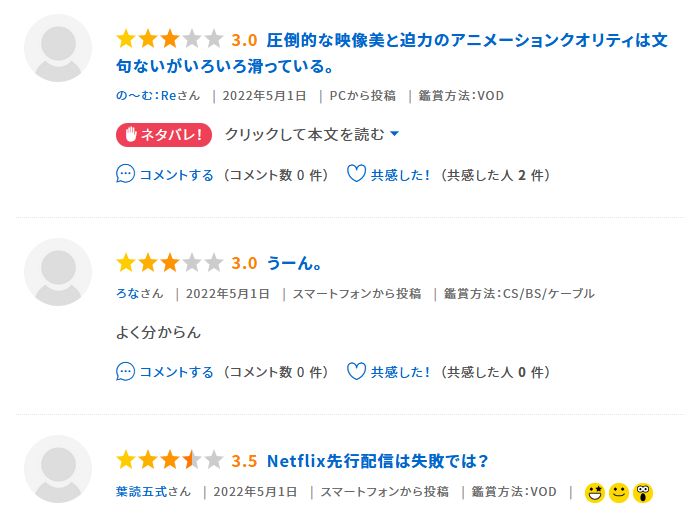Click コメントする text on ろな's review
Image resolution: width=691 pixels, height=518 pixels.
point(176,372)
